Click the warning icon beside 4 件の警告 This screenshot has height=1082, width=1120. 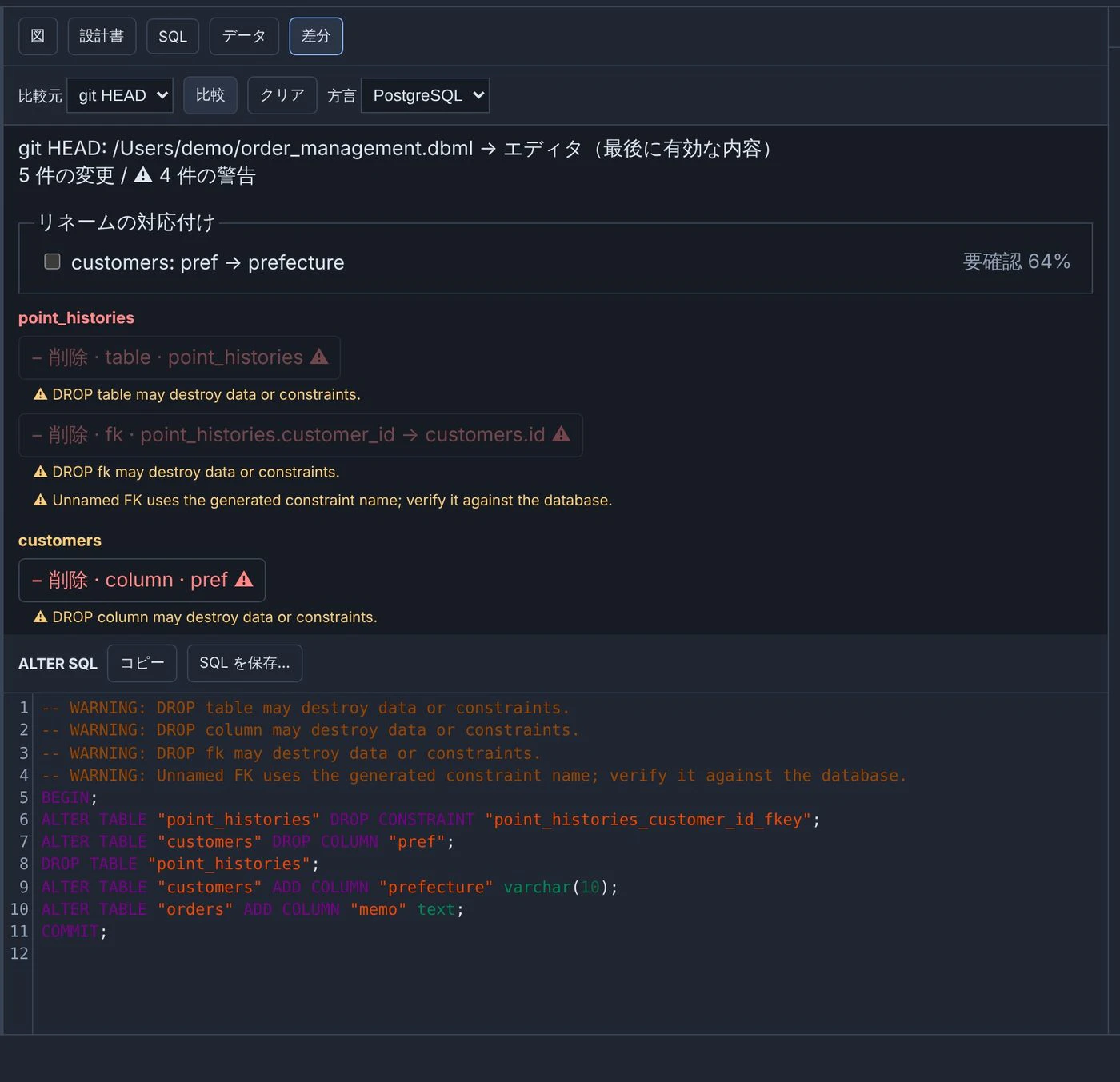143,174
